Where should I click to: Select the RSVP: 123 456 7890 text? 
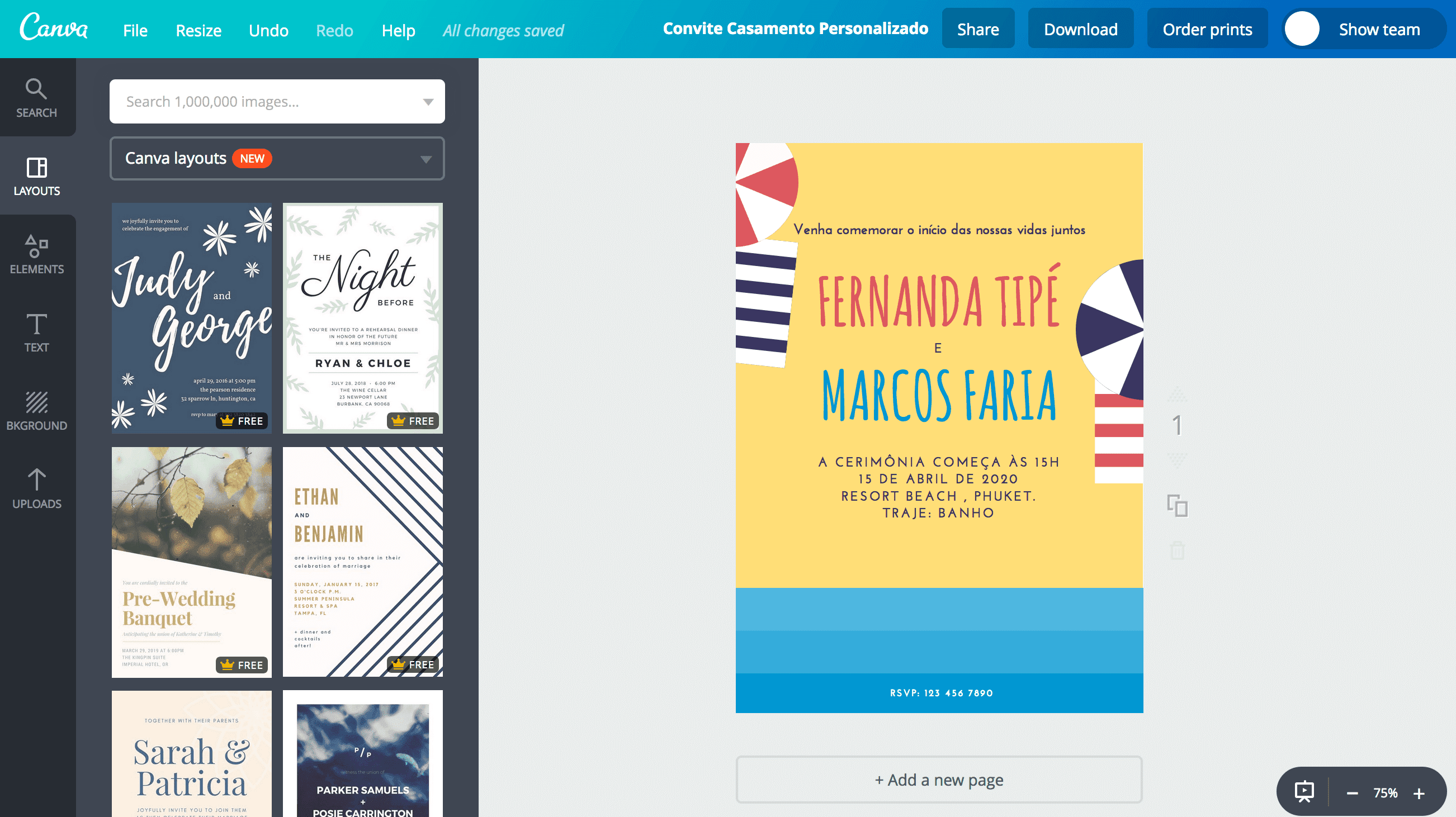click(x=941, y=693)
